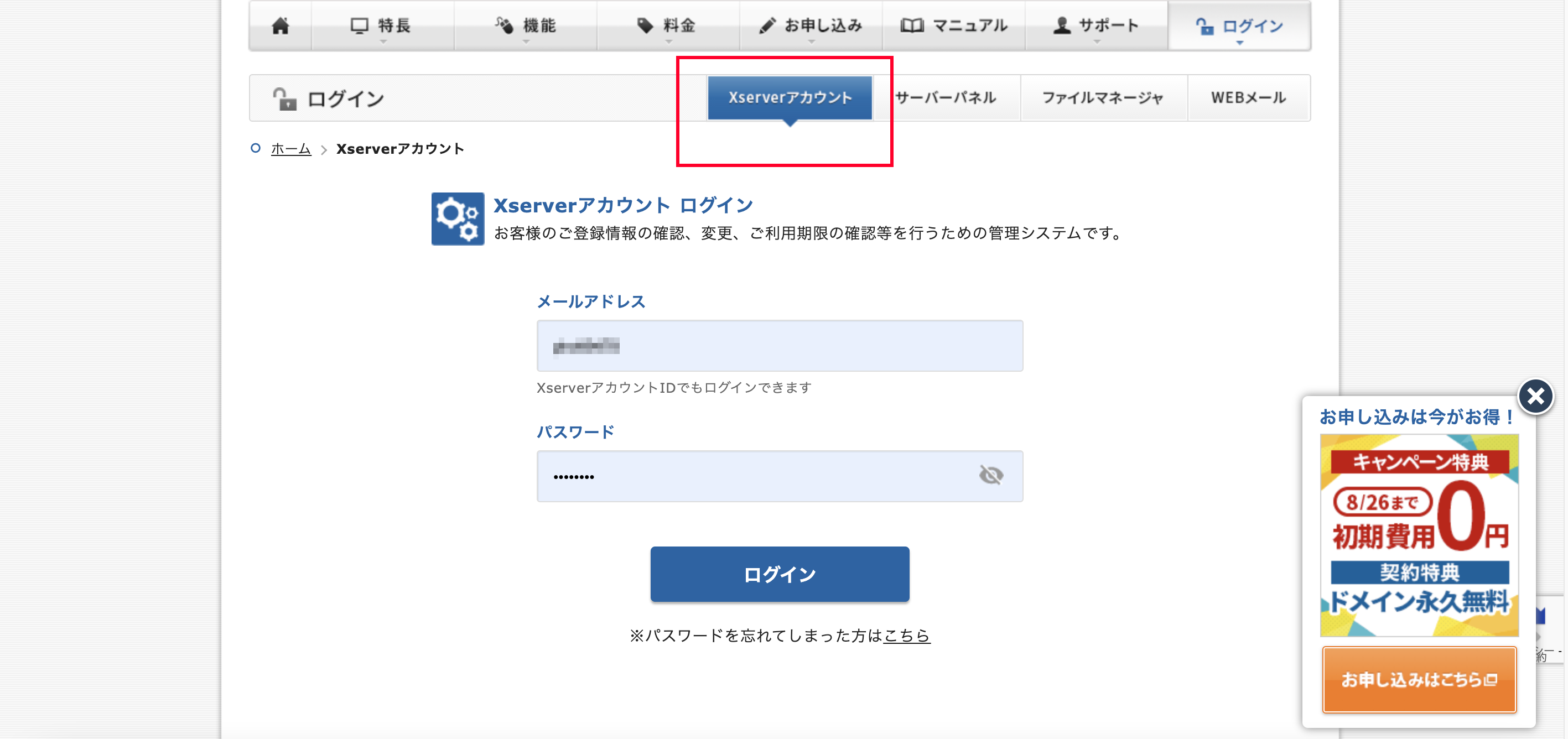This screenshot has height=739, width=1568.
Task: Switch to サーバーパネル tab
Action: coord(946,97)
